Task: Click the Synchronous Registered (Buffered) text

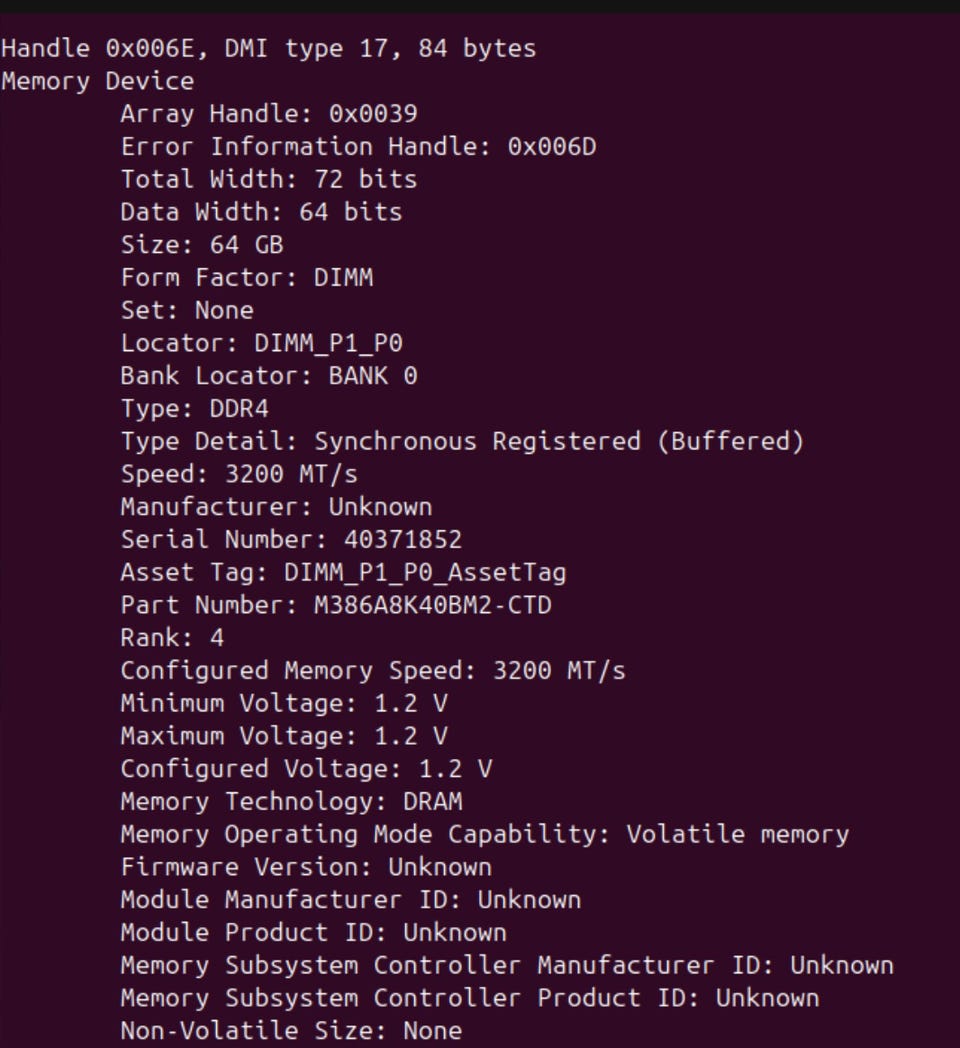Action: 559,441
